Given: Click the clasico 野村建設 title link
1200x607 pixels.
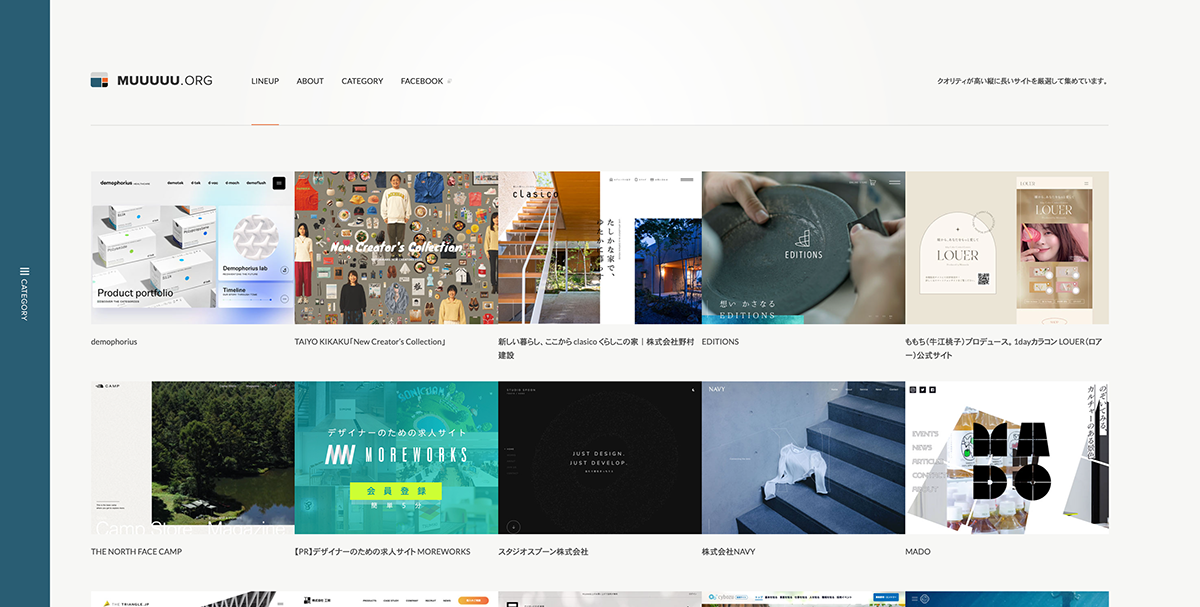Looking at the screenshot, I should click(596, 348).
